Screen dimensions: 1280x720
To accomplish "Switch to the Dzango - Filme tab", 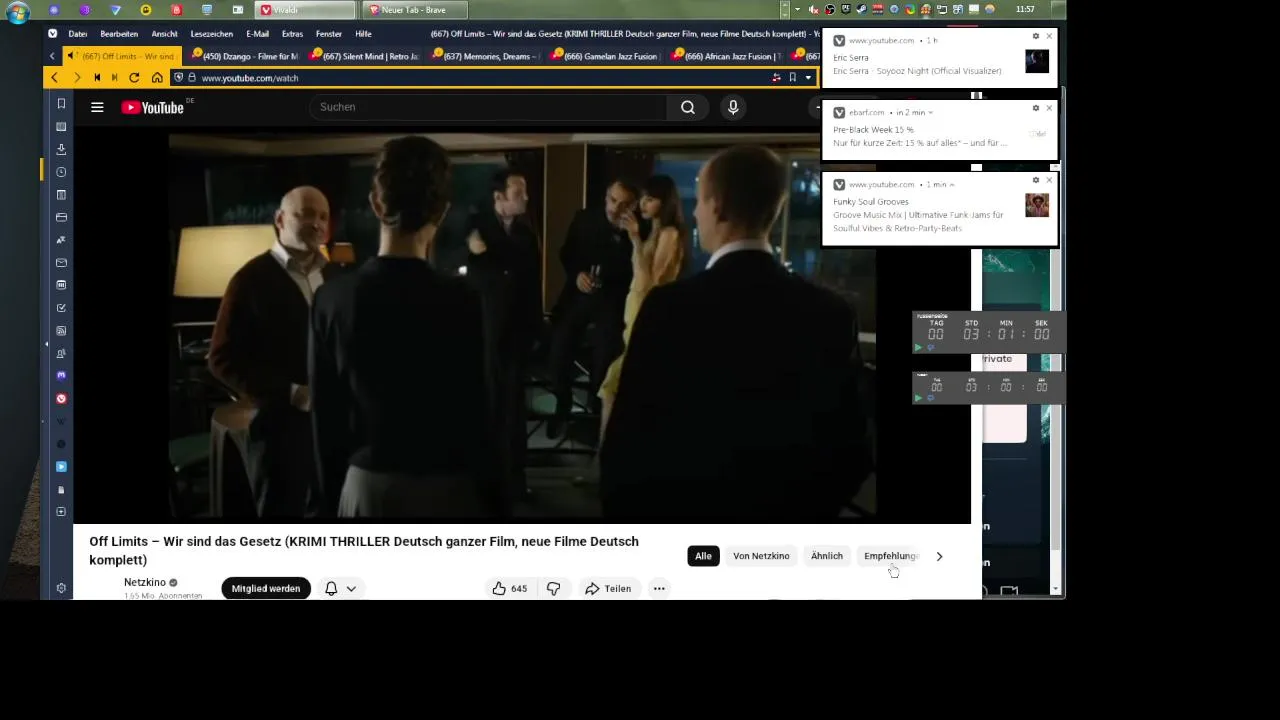I will tap(243, 56).
